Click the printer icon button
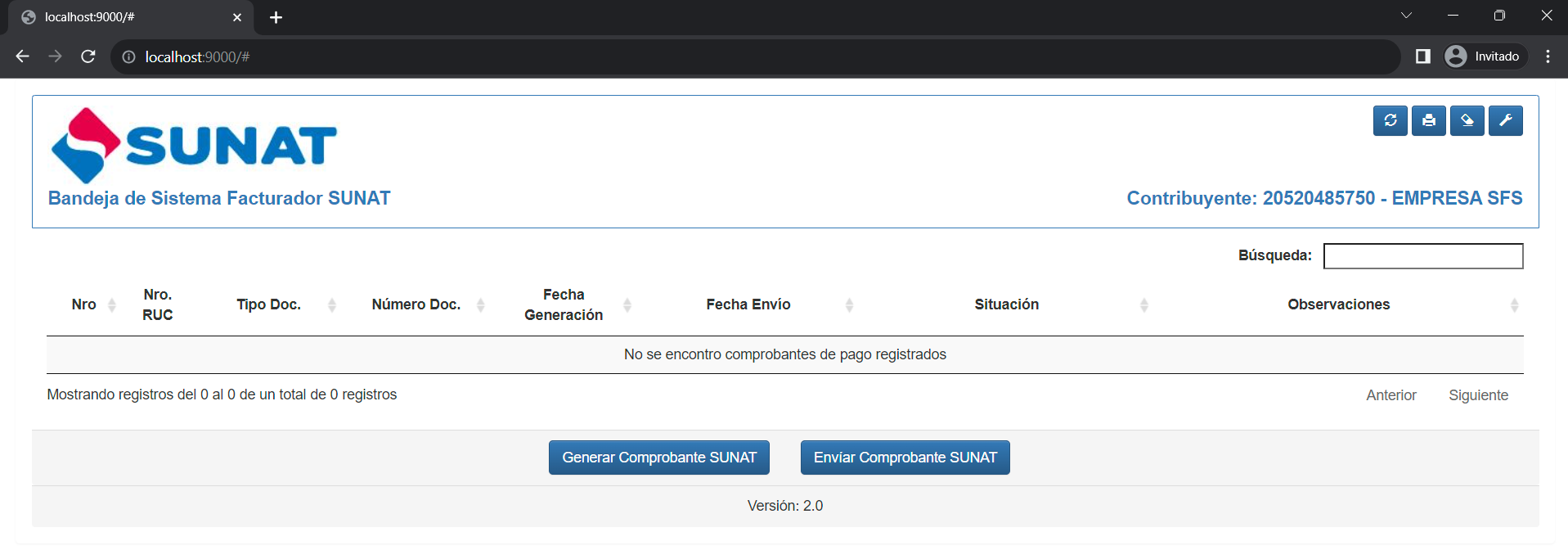Image resolution: width=1568 pixels, height=550 pixels. pos(1428,120)
